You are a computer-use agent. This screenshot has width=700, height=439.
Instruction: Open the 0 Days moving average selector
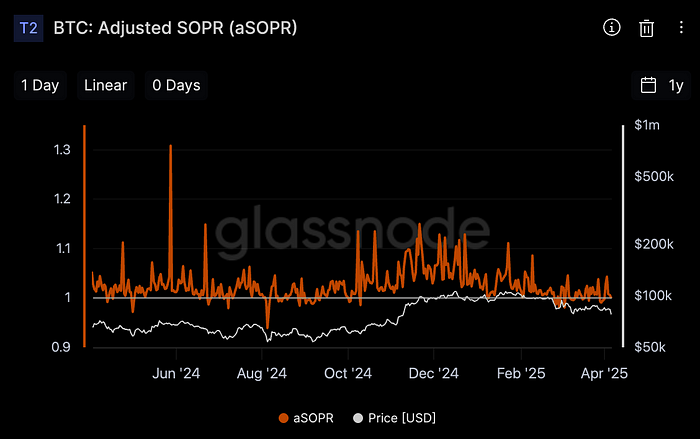[176, 85]
